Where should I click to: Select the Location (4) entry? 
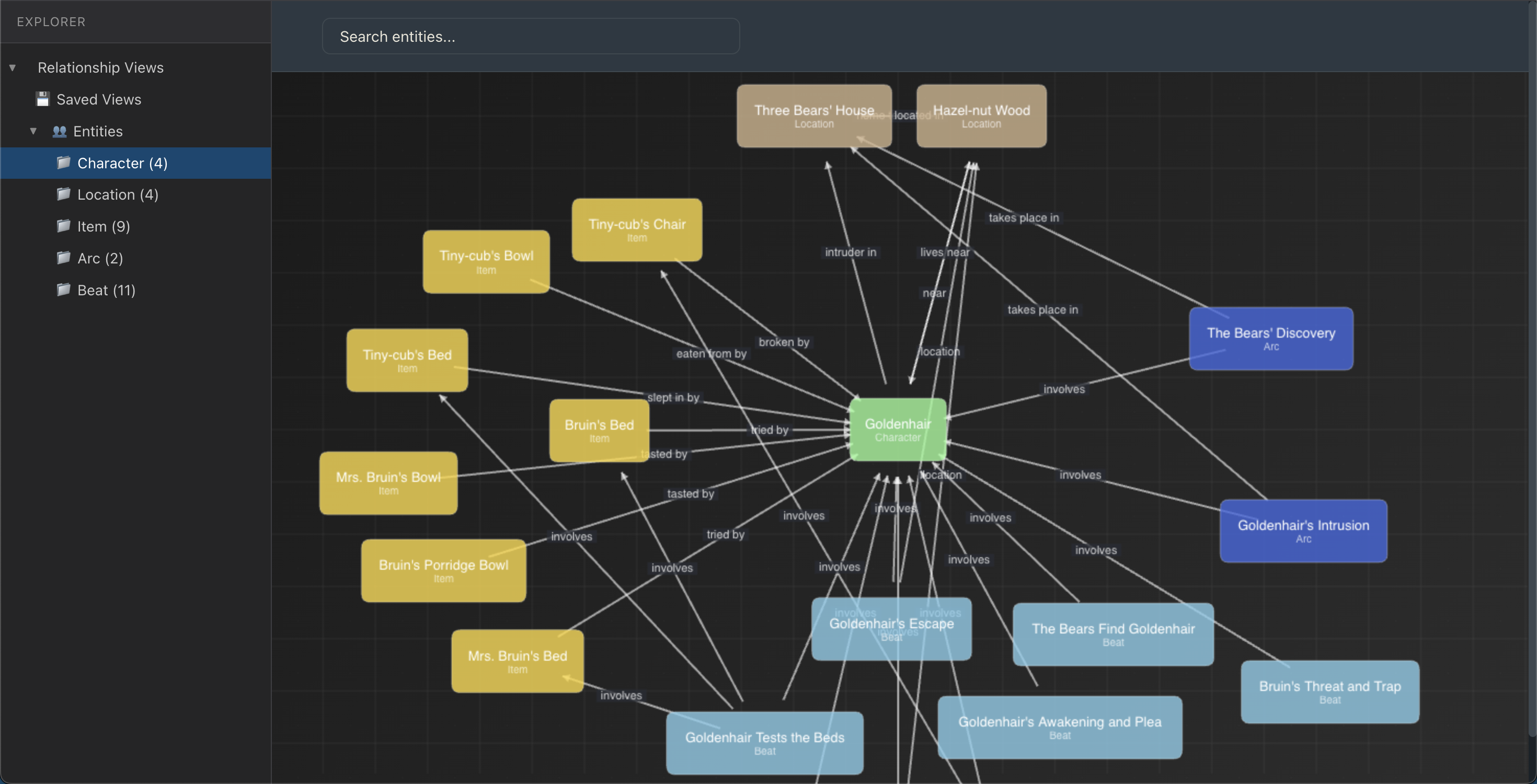coord(118,194)
